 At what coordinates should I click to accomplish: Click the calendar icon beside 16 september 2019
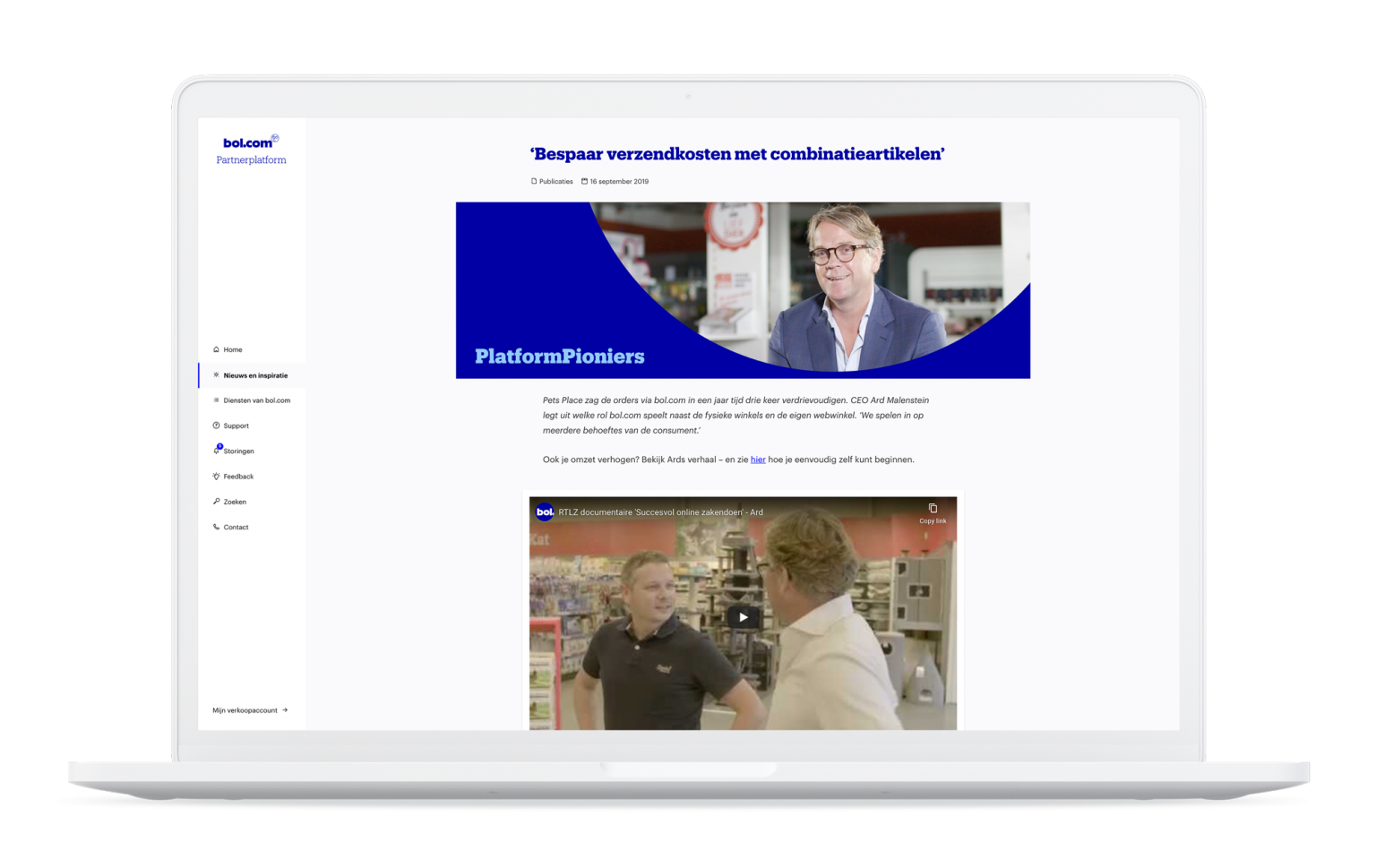(584, 181)
